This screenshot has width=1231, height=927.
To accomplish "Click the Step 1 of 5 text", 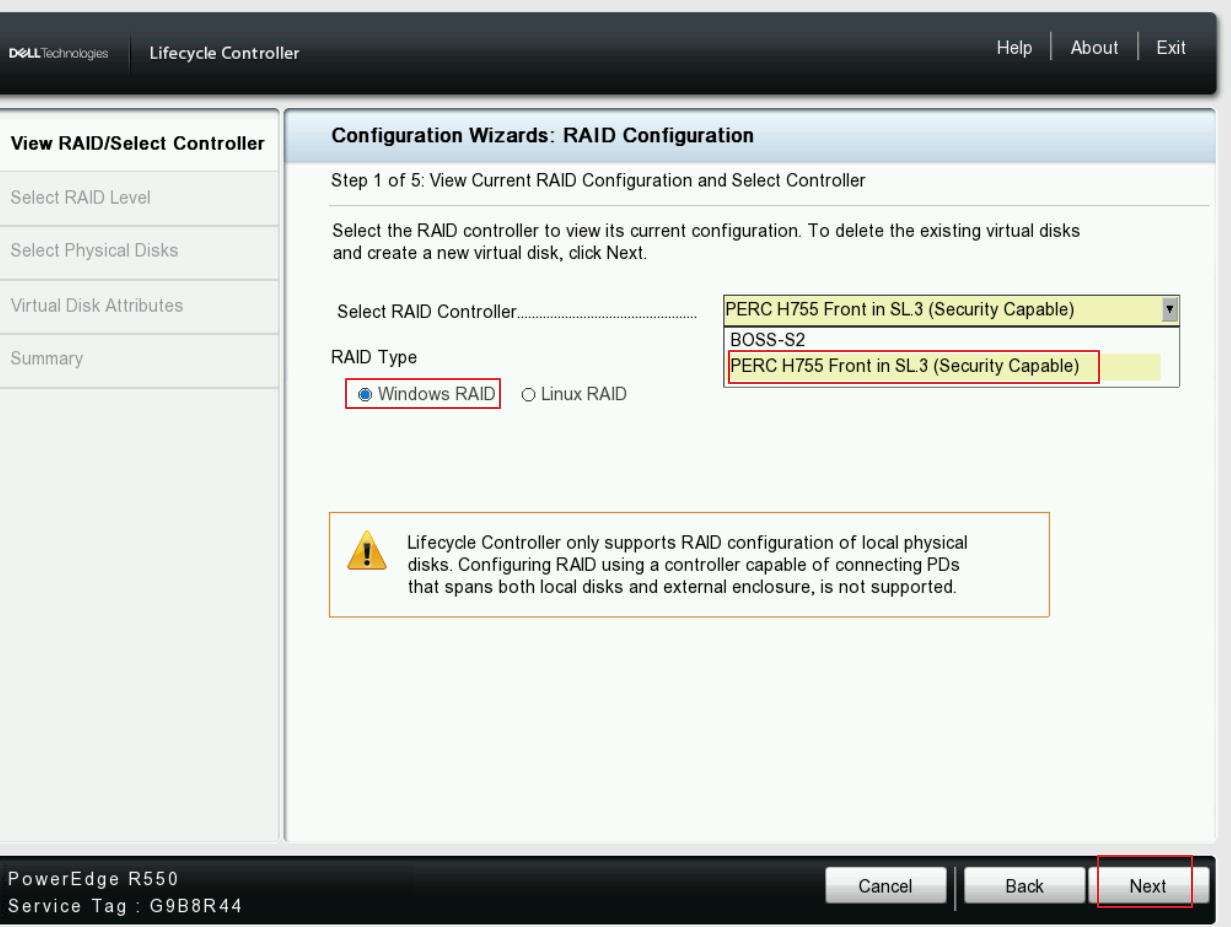I will (x=598, y=181).
